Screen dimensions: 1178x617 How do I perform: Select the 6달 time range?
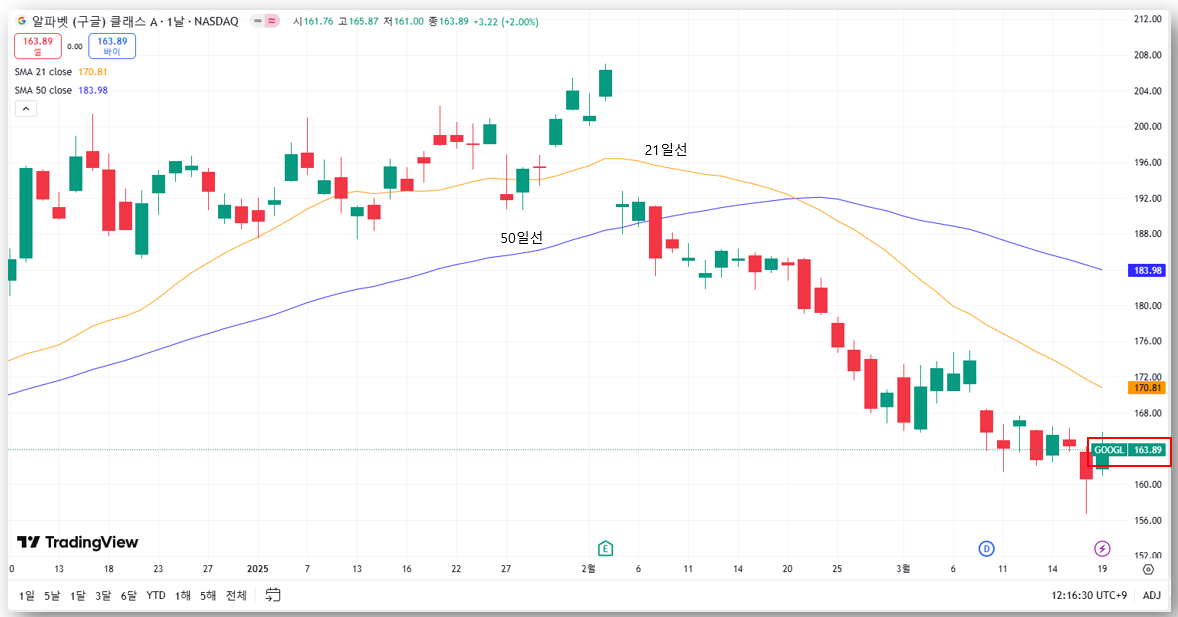click(128, 595)
